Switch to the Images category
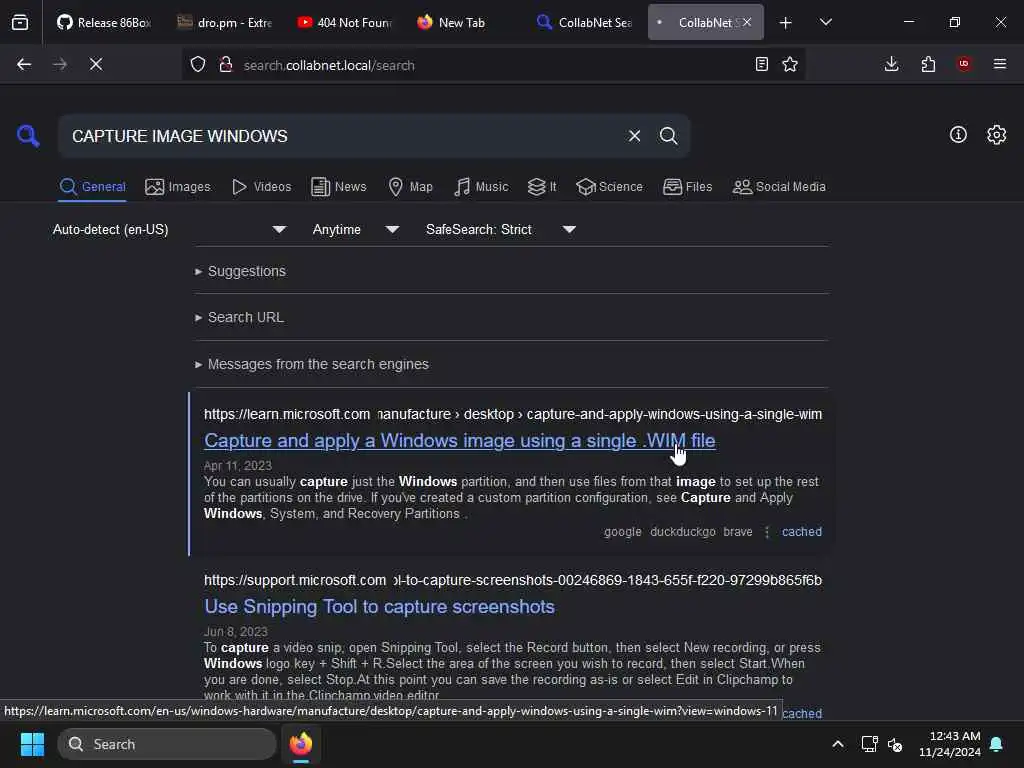Viewport: 1024px width, 768px height. pyautogui.click(x=178, y=187)
